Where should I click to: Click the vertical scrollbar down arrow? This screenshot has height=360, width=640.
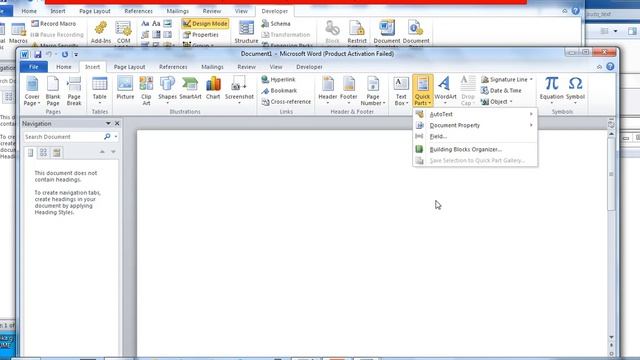tap(611, 337)
